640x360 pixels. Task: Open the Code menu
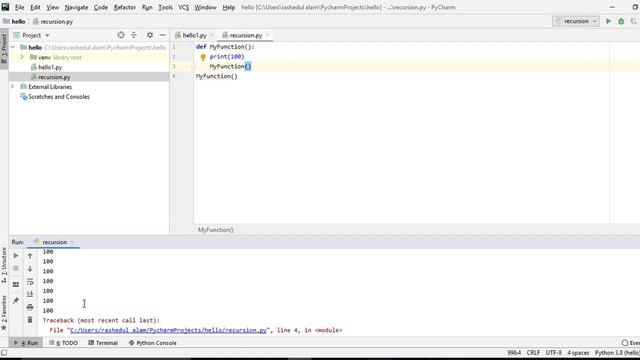(100, 7)
